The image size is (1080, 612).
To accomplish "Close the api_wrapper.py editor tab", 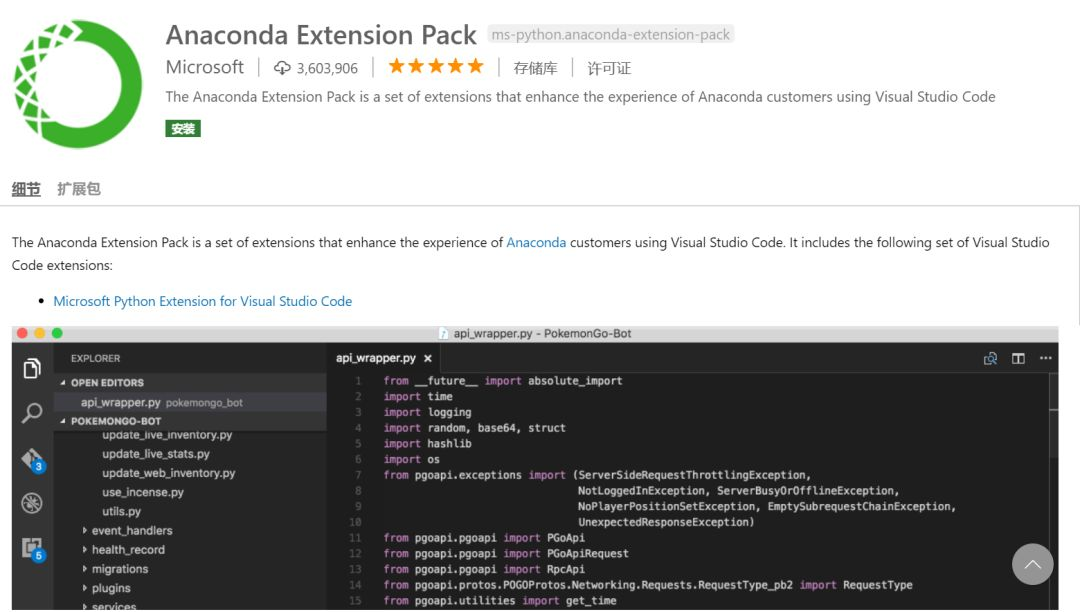I will (428, 358).
